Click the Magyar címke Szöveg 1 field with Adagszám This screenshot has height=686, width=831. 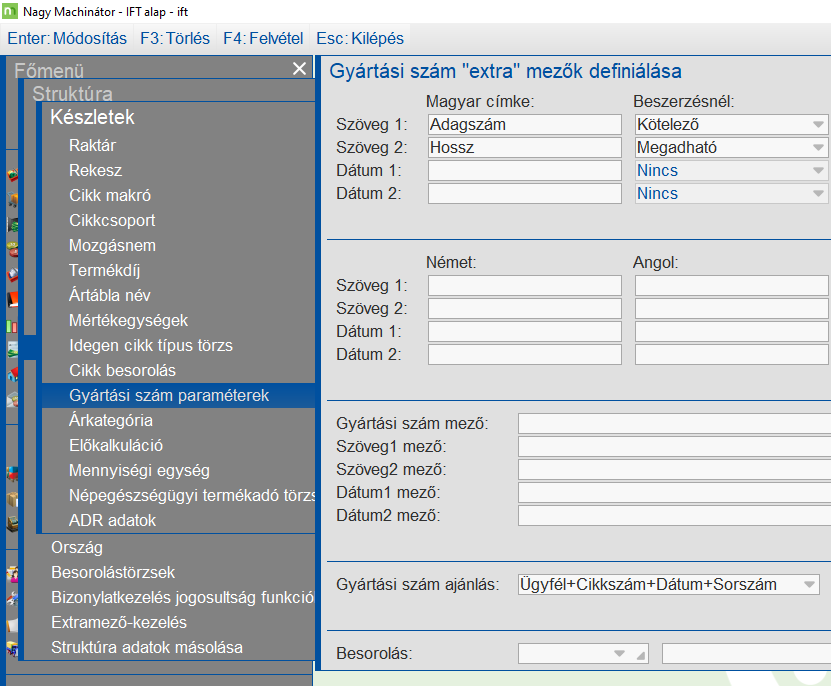pos(525,125)
